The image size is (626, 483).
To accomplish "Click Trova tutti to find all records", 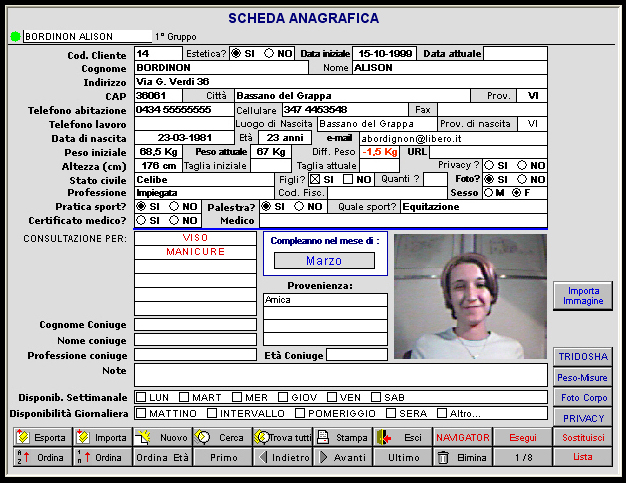I will 283,437.
